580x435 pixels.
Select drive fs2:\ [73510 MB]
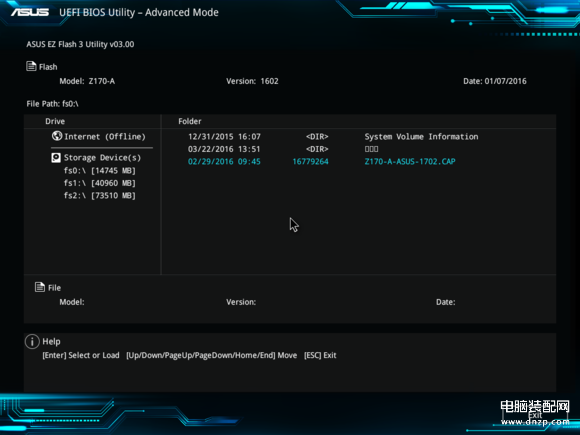tap(100, 196)
